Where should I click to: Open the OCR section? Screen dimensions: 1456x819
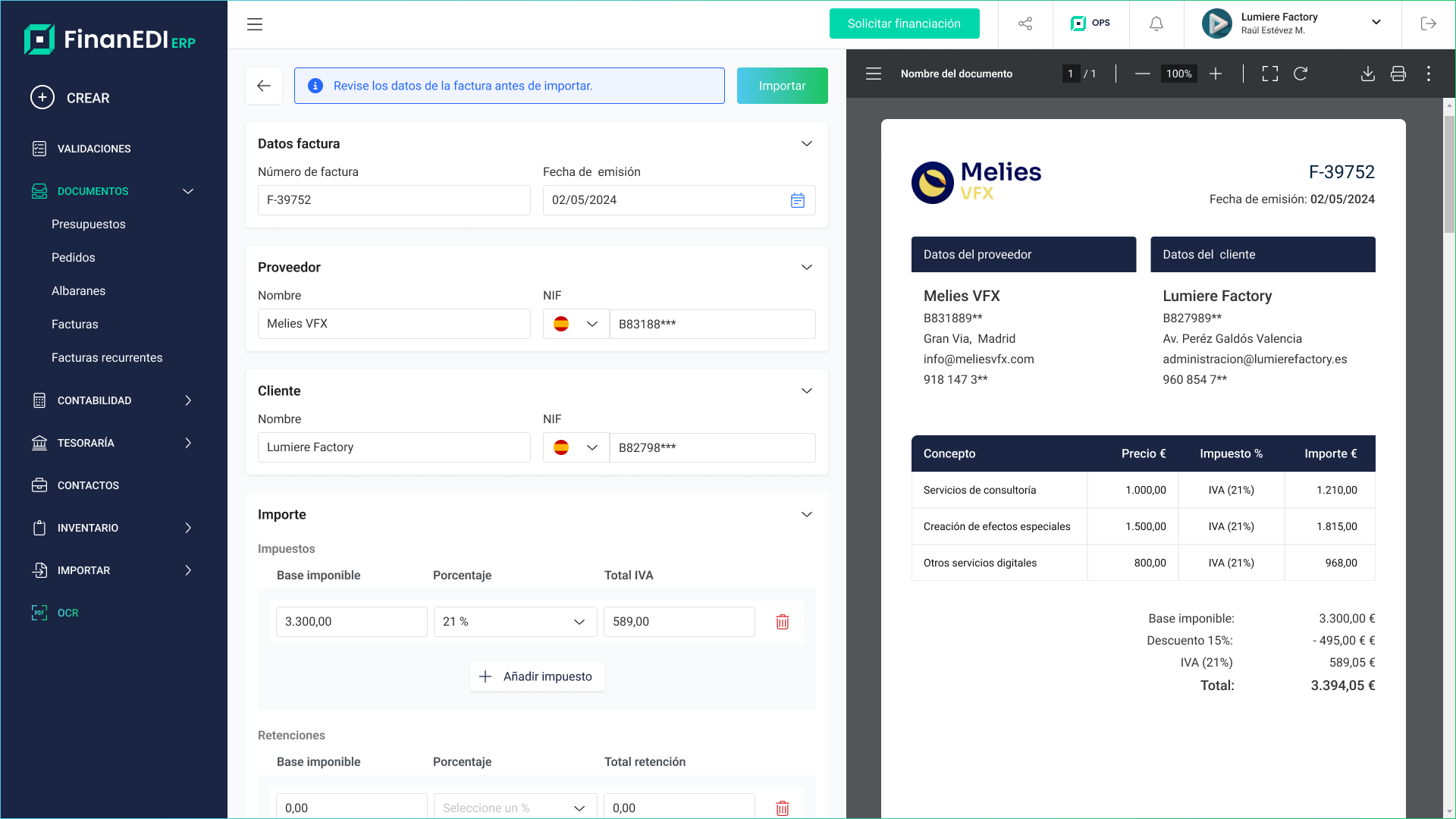(x=55, y=613)
